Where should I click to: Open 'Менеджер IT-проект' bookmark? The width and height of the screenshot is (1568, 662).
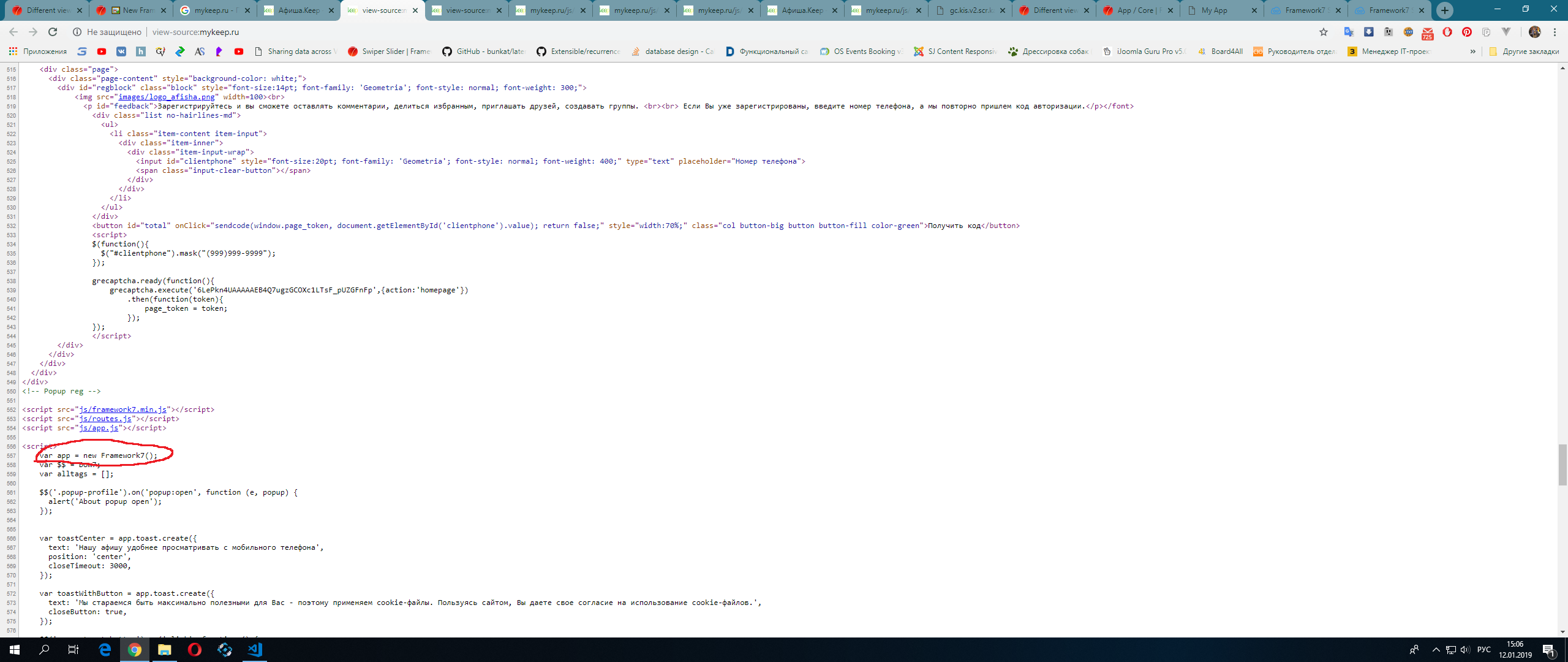click(1390, 51)
